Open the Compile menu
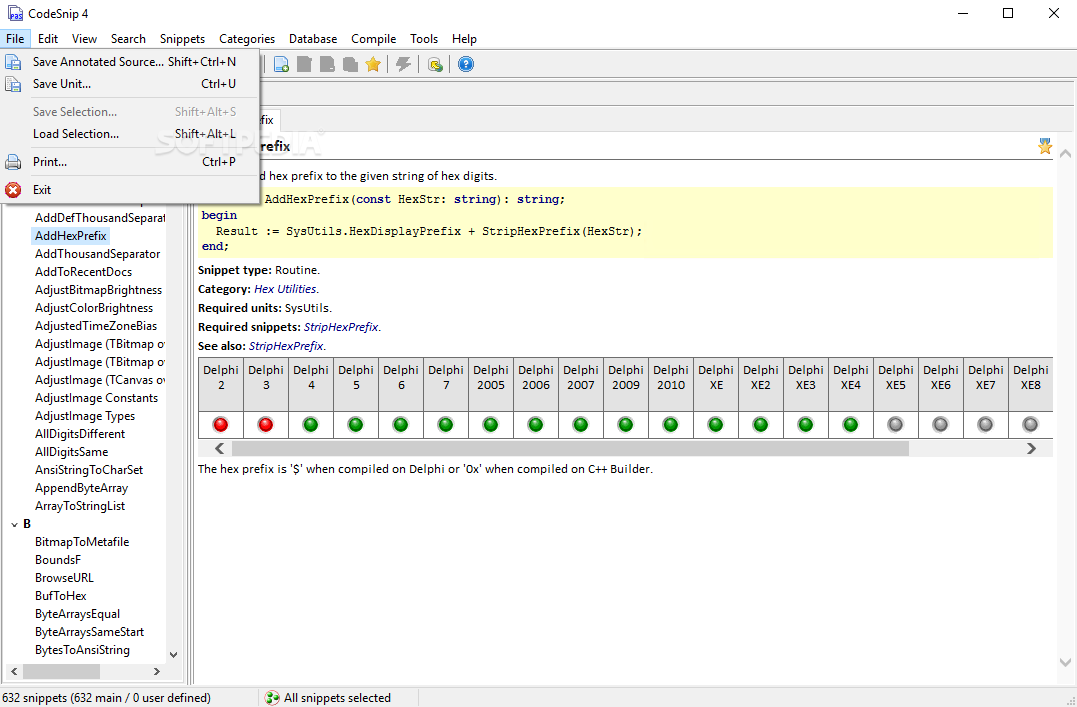Image resolution: width=1077 pixels, height=707 pixels. [x=373, y=39]
